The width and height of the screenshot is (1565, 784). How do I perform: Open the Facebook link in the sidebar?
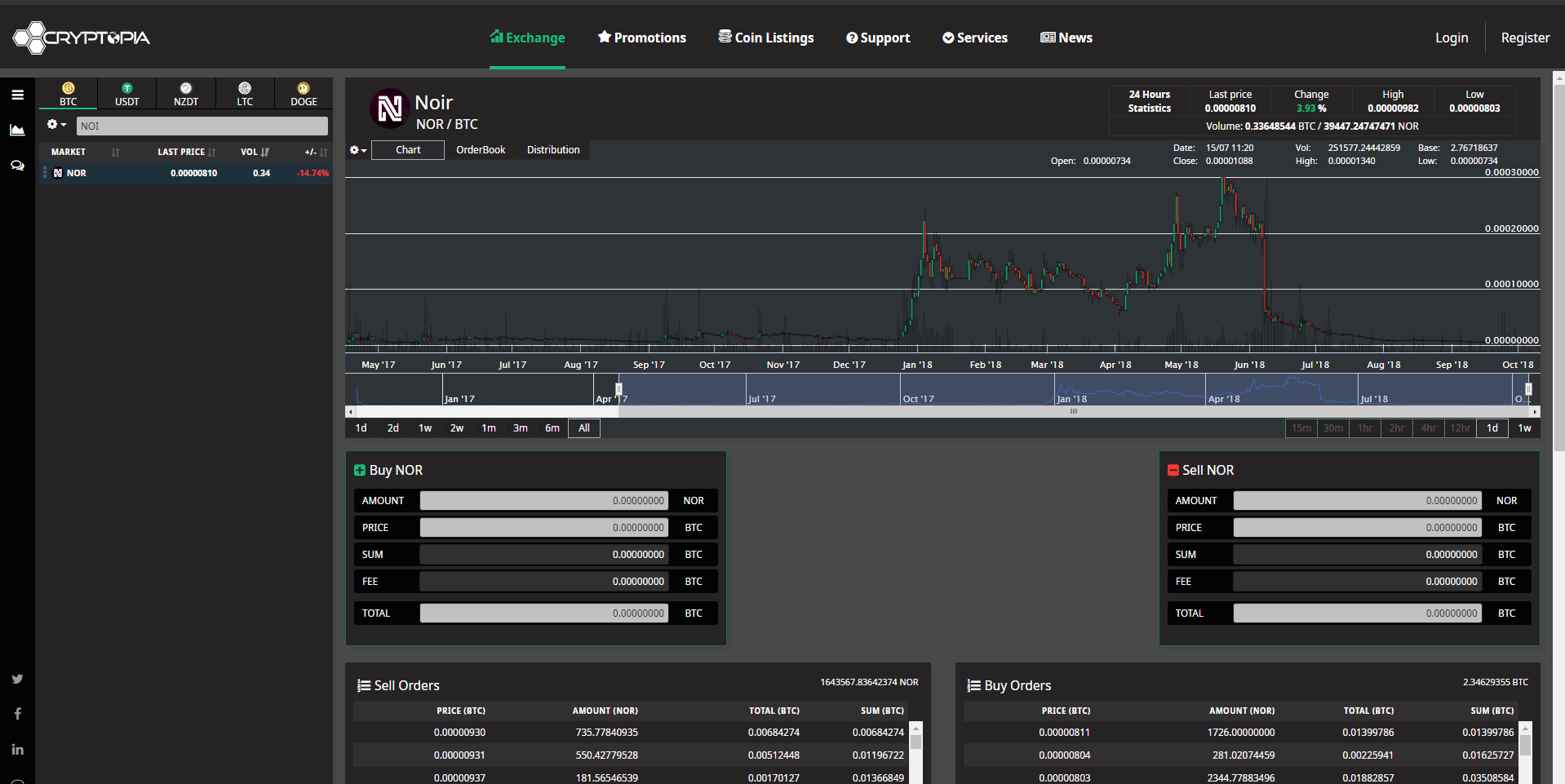[x=17, y=714]
